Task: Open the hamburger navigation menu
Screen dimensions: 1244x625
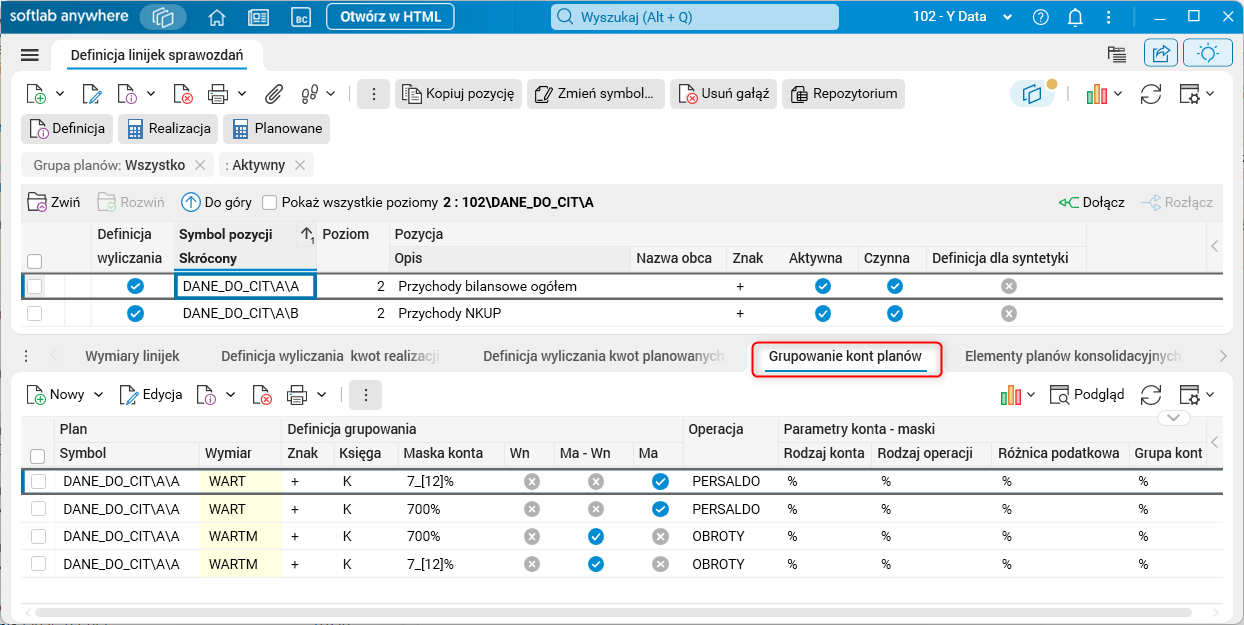Action: pyautogui.click(x=29, y=55)
